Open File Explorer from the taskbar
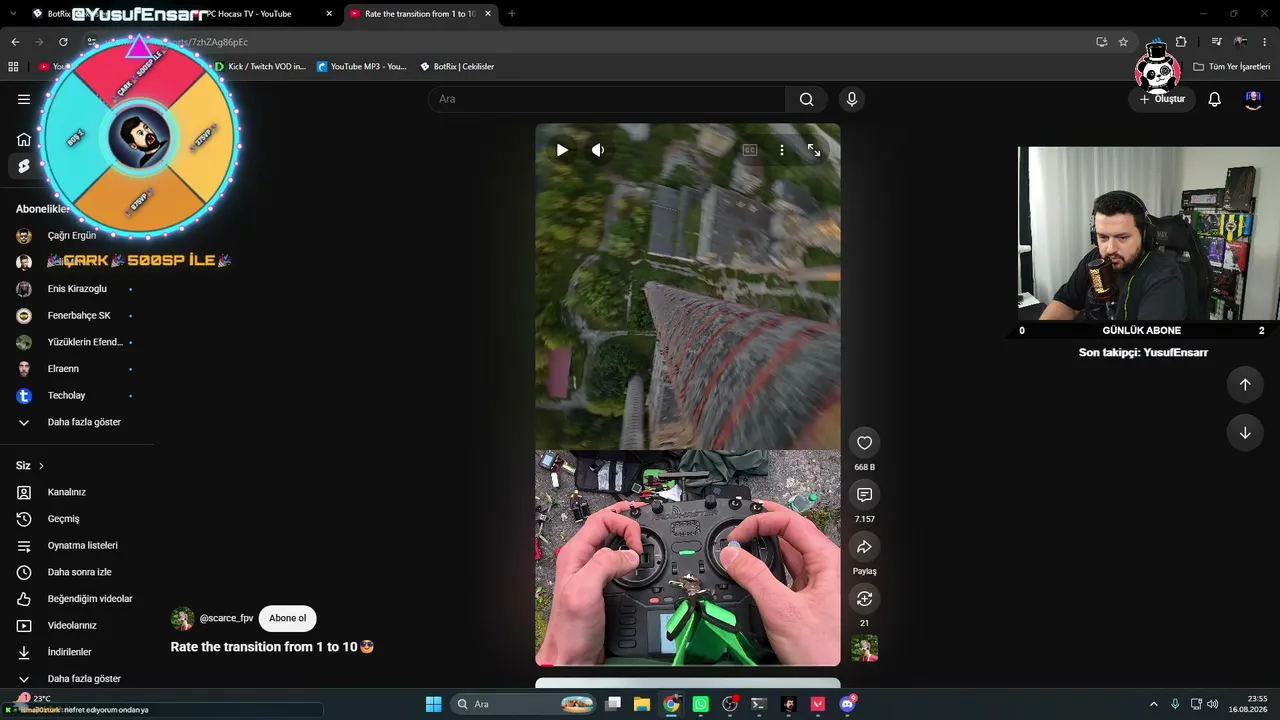The width and height of the screenshot is (1280, 720). [x=642, y=704]
